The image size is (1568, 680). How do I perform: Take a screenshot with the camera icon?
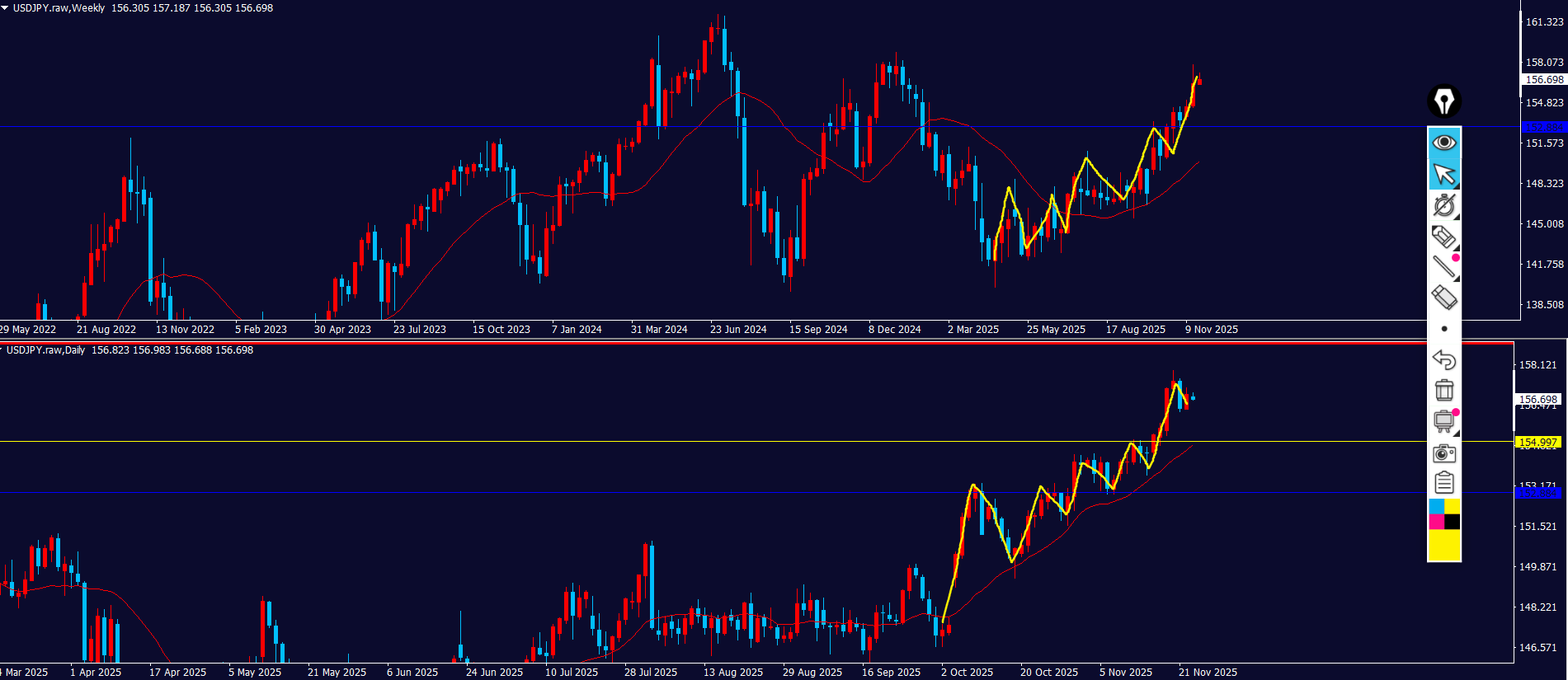(1443, 453)
